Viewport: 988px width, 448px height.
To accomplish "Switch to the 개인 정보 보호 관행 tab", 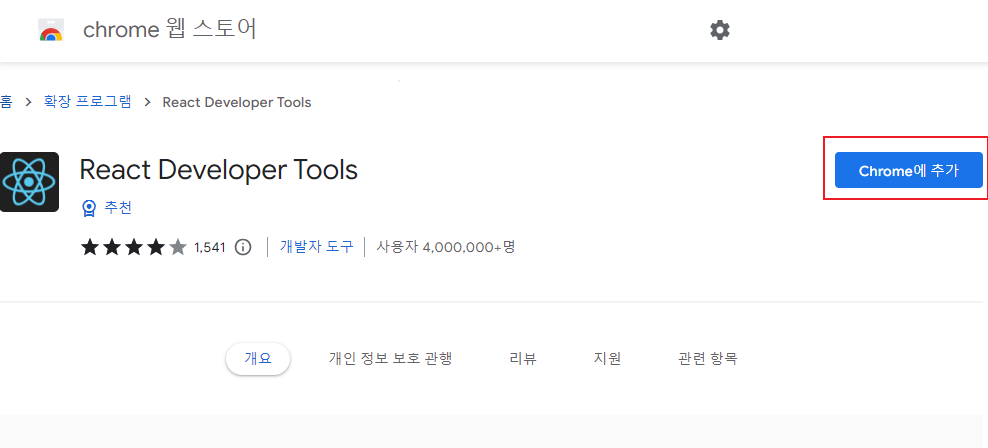I will (390, 359).
